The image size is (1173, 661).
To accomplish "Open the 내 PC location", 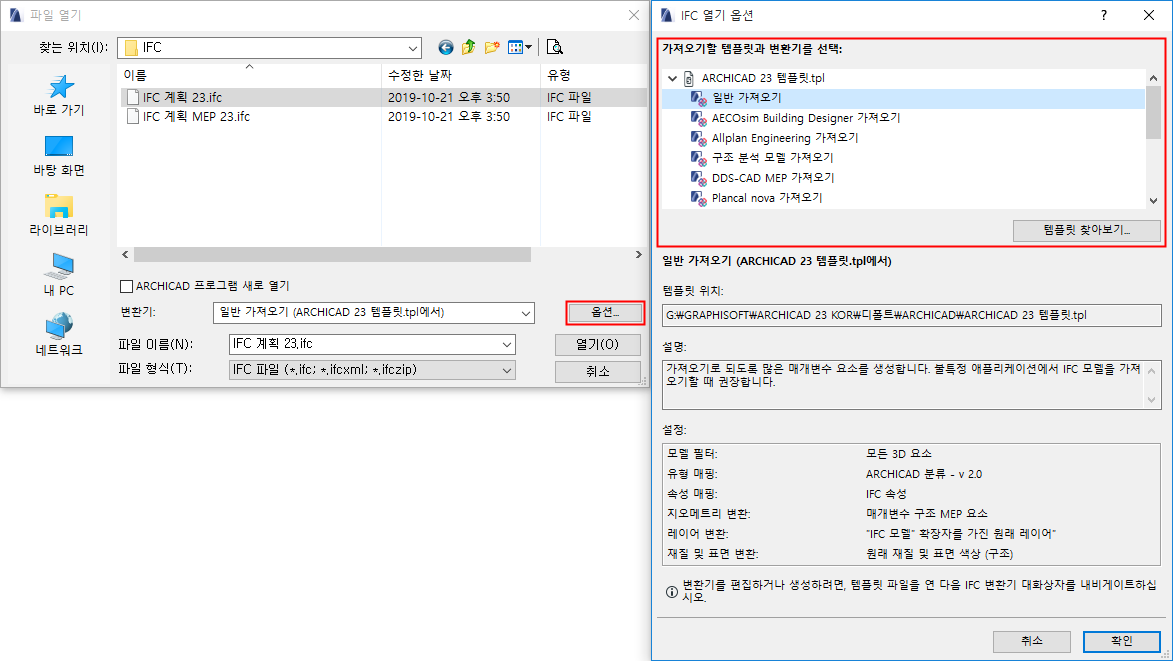I will click(x=59, y=275).
